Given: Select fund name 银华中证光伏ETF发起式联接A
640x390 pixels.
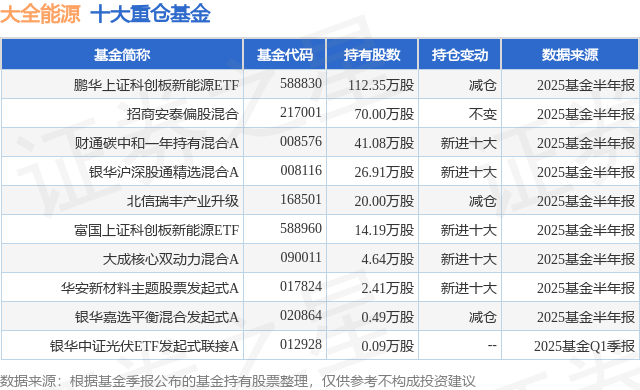Looking at the screenshot, I should coord(144,346).
